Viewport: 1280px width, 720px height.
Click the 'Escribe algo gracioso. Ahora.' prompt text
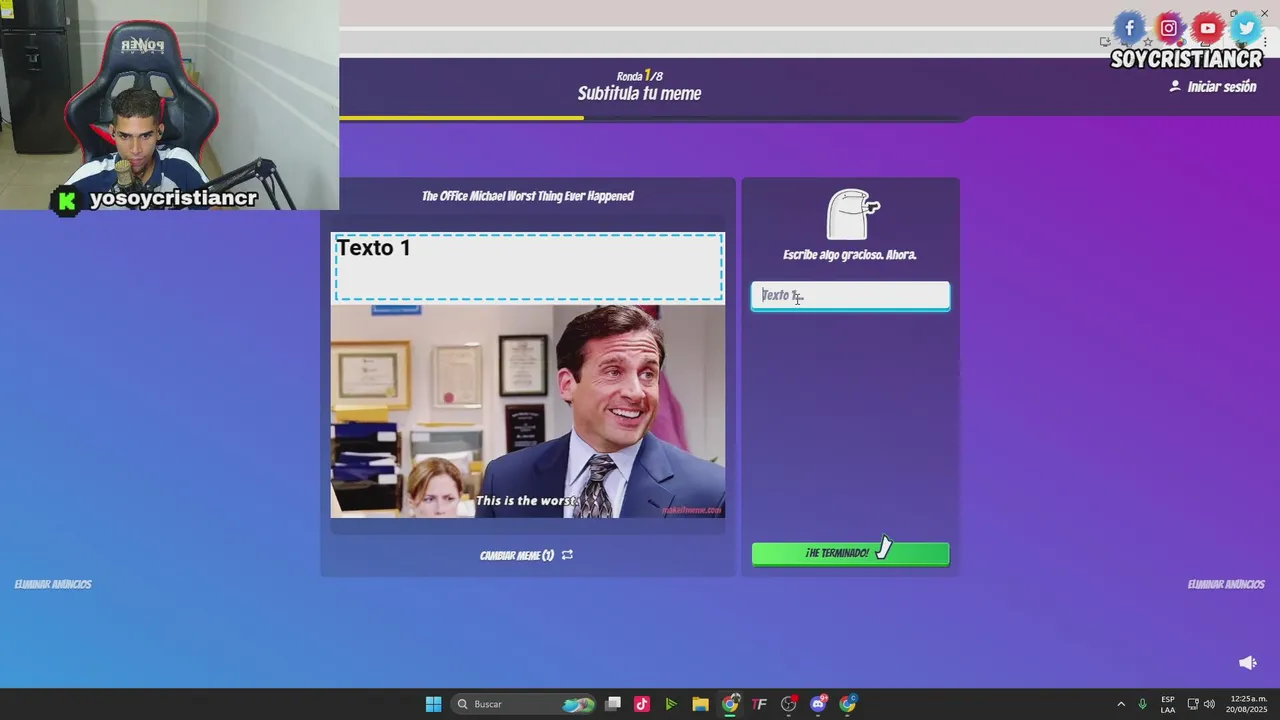[850, 255]
